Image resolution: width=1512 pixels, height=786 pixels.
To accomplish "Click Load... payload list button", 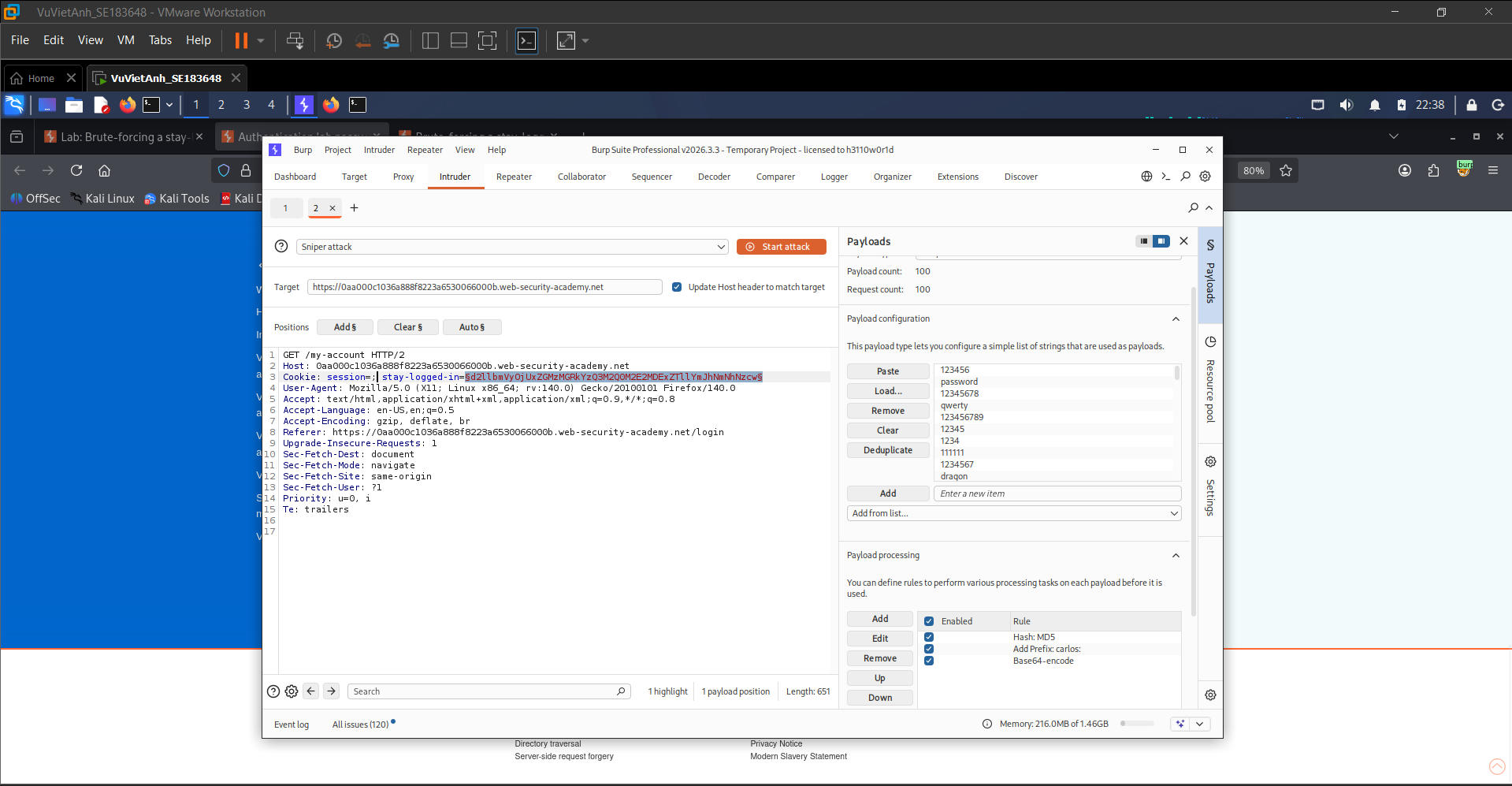I will tap(888, 391).
